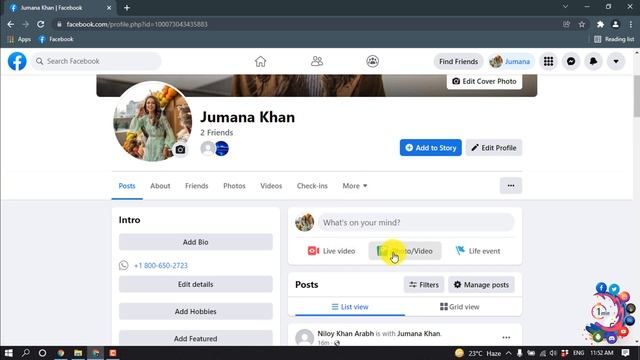Bookmark this page with the star icon

[582, 24]
